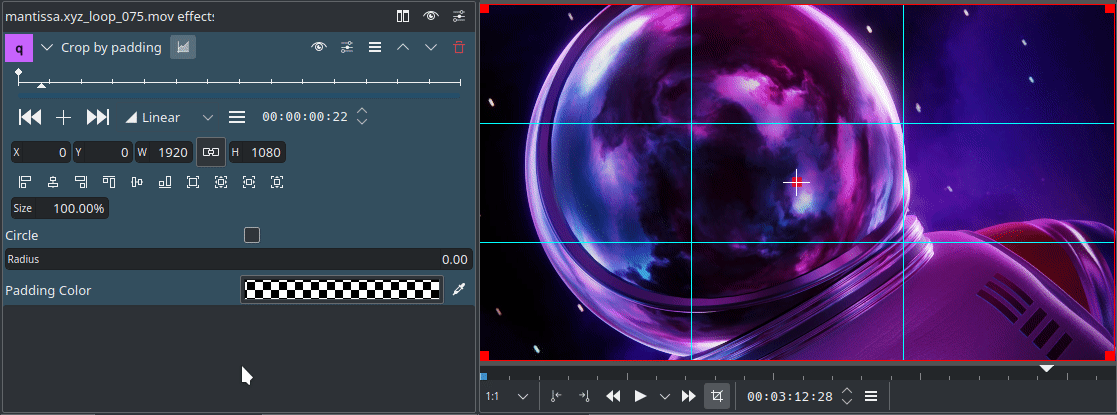Enable the Circle checkbox
Viewport: 1117px width, 415px height.
pos(252,235)
